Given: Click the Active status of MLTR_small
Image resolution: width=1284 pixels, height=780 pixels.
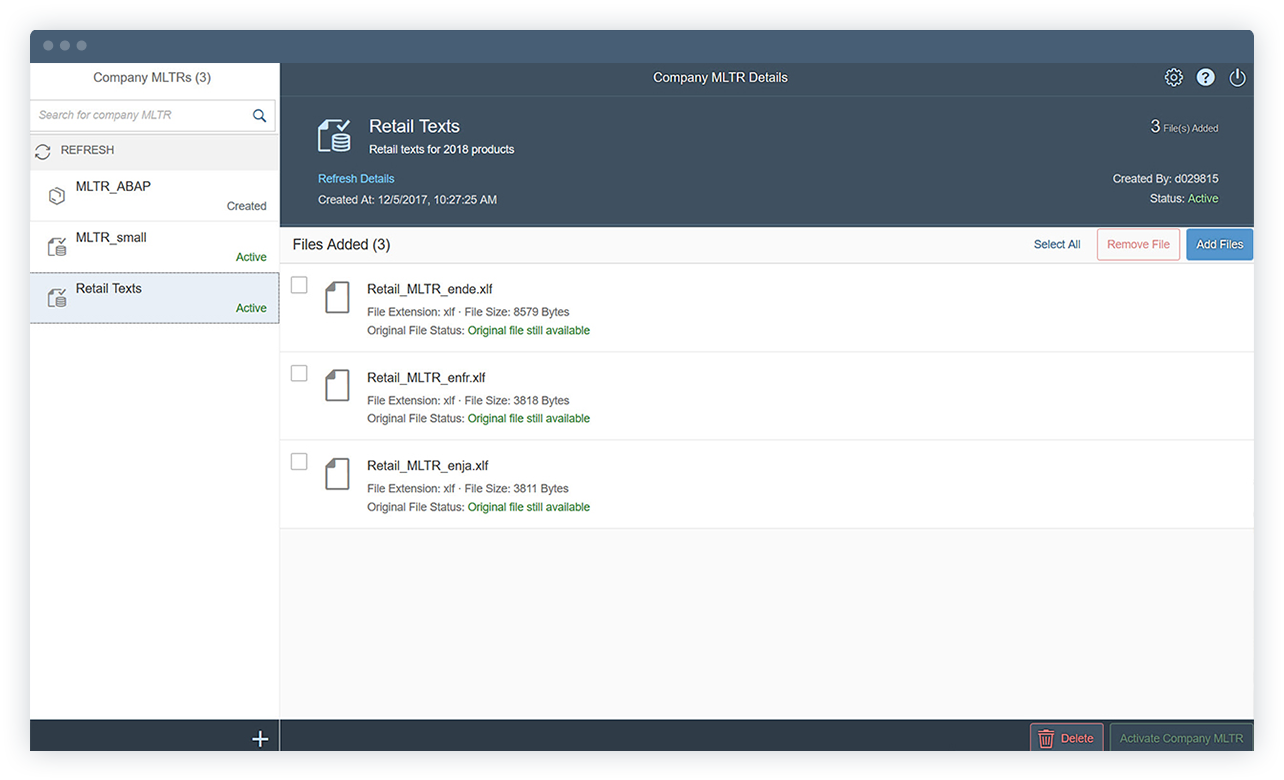Looking at the screenshot, I should point(251,257).
